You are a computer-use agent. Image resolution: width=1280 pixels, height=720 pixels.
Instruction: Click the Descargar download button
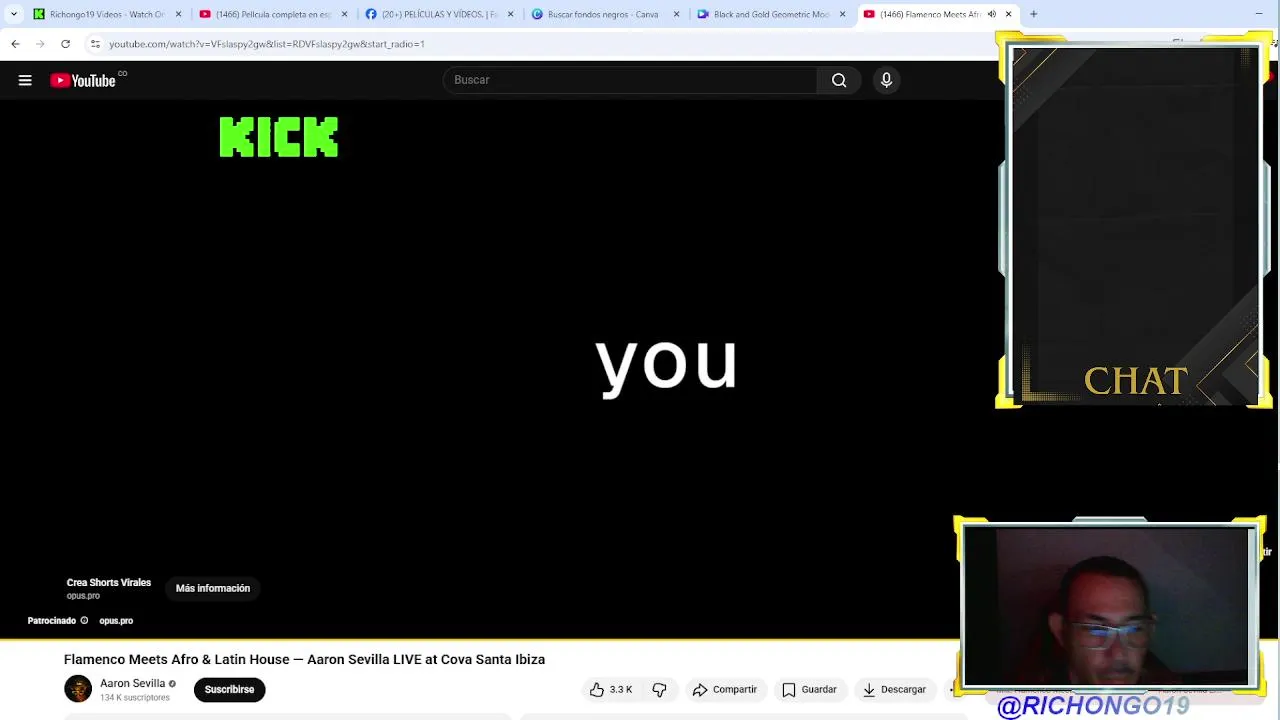point(894,689)
